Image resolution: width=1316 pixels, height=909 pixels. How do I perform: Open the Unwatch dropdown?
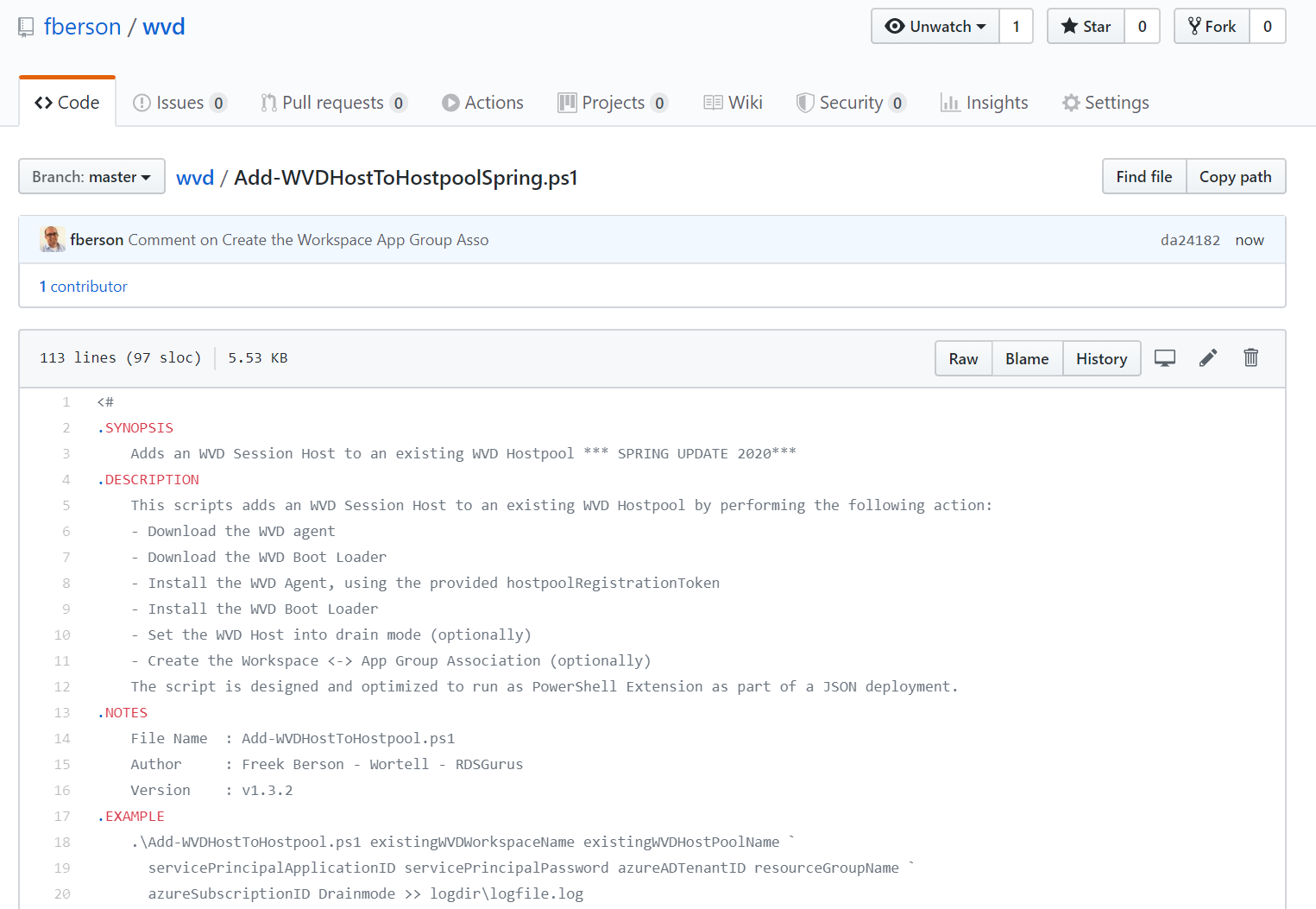tap(935, 26)
